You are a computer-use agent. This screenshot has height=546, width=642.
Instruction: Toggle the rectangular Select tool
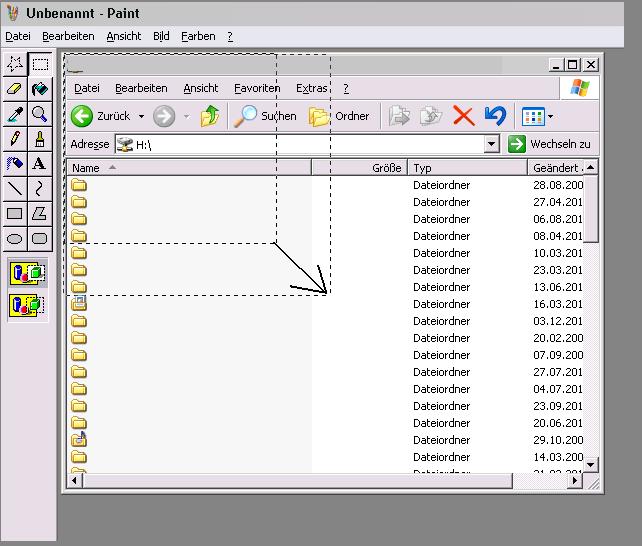(40, 64)
